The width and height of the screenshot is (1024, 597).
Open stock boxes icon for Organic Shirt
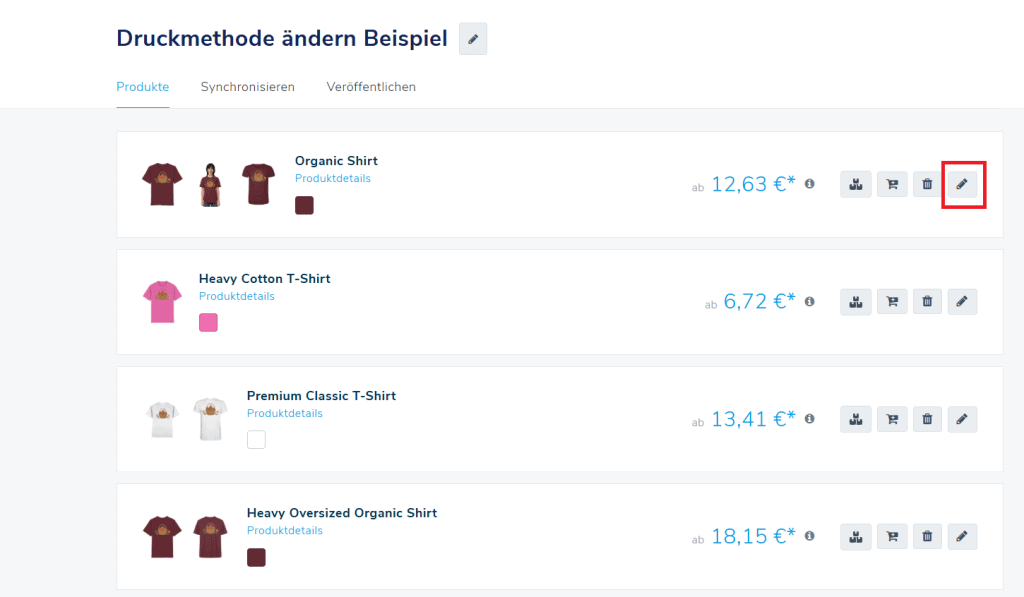tap(855, 184)
